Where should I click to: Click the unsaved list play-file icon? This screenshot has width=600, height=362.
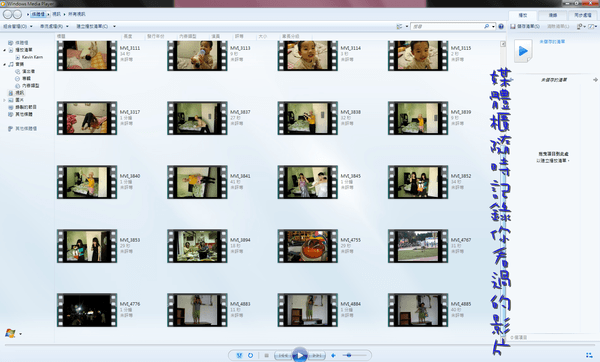point(523,51)
